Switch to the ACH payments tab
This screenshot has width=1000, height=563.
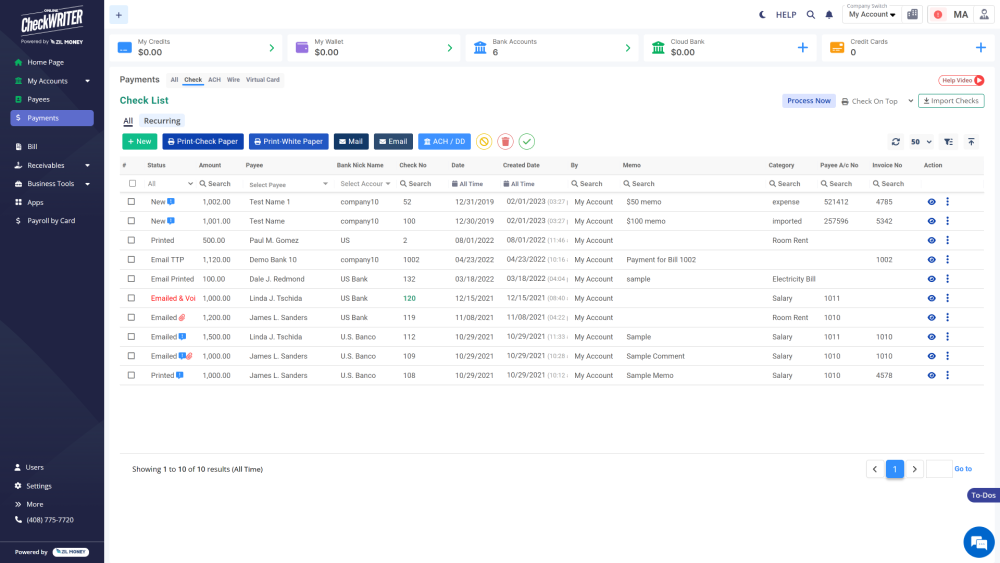click(x=214, y=79)
